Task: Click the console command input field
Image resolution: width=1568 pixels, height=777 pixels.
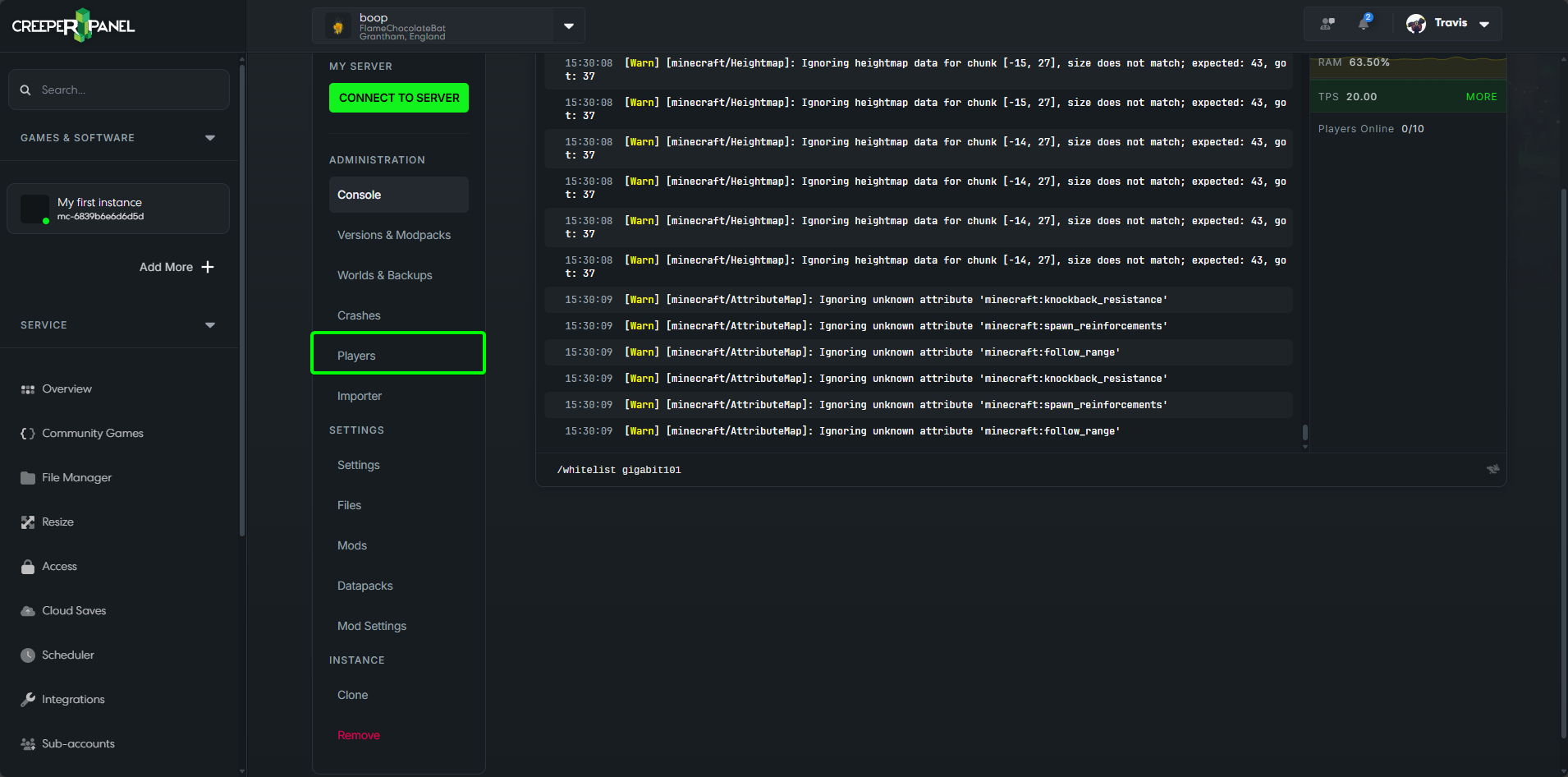Action: [903, 469]
